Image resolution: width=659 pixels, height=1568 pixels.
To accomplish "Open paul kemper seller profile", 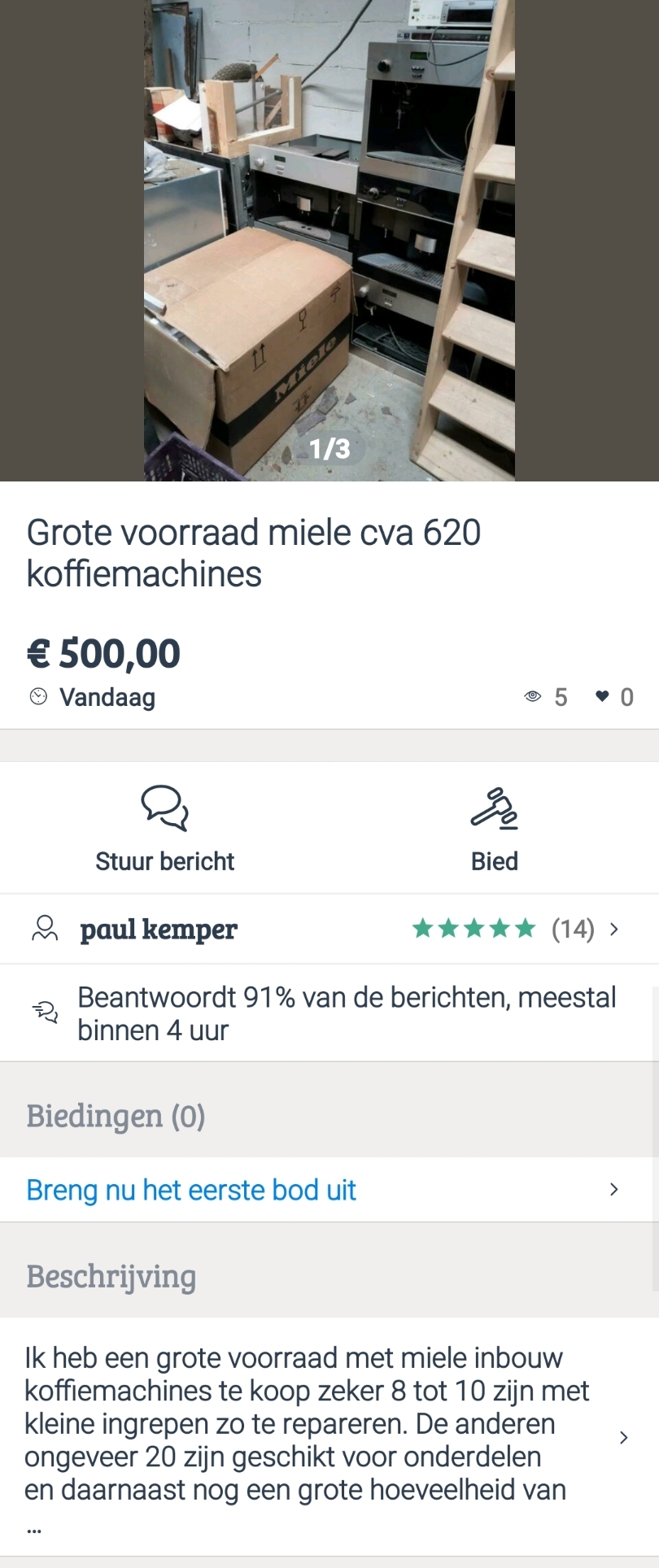I will (159, 929).
